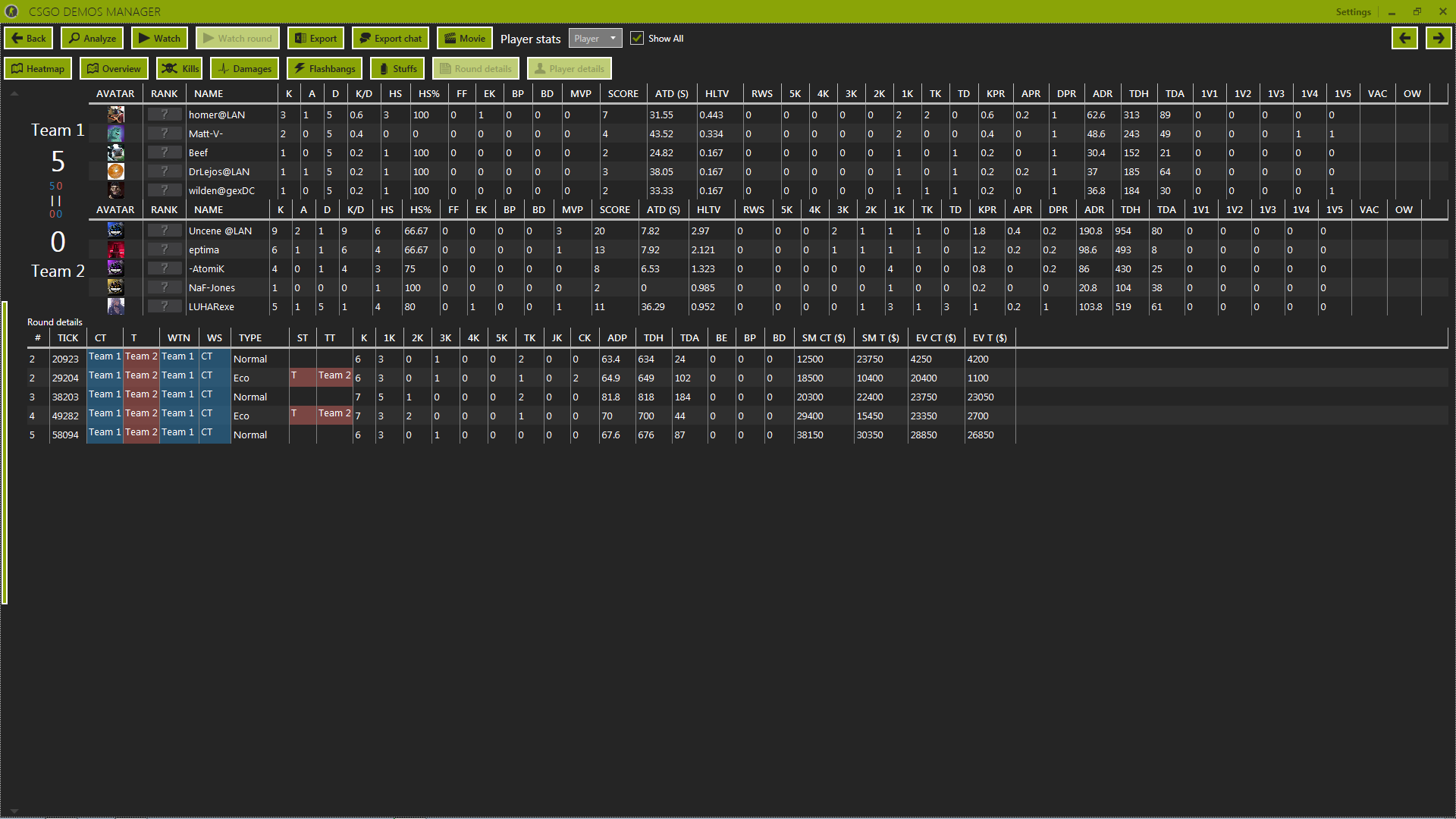Click unknown rank icon for LUHARexe
1456x819 pixels.
(x=164, y=306)
